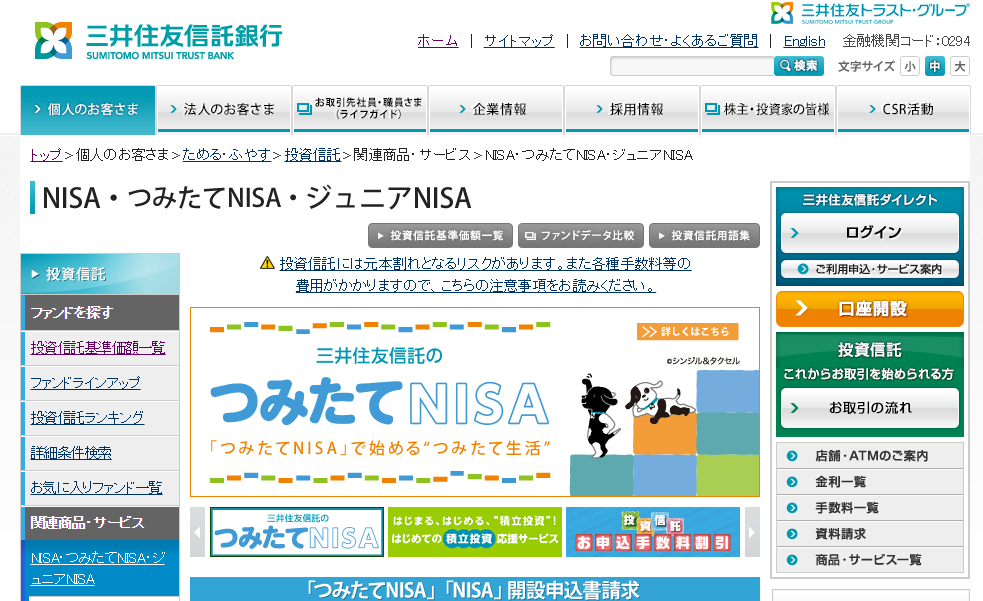
Task: Open the 個人のお客さま navigation tab
Action: pos(88,110)
